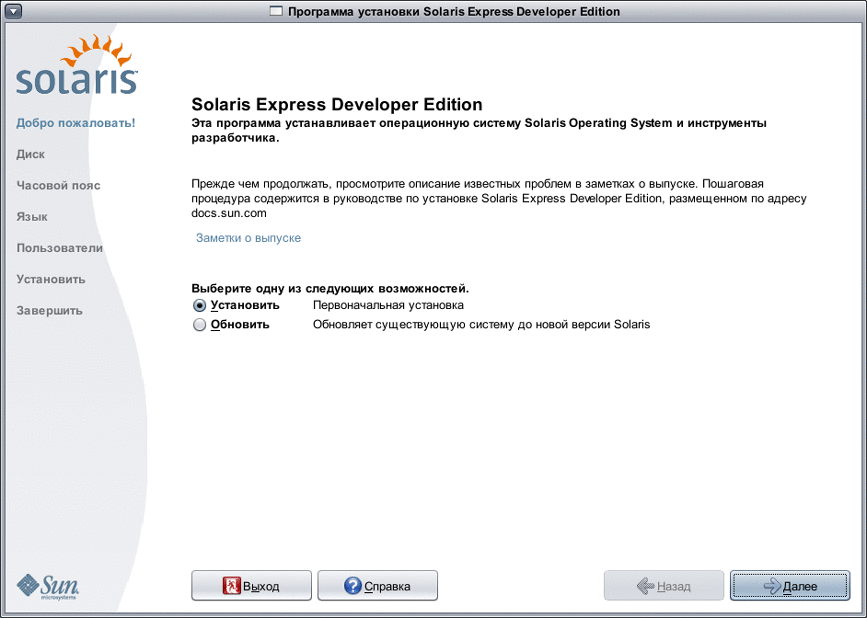Select the Добро пожаловать! step

[76, 123]
